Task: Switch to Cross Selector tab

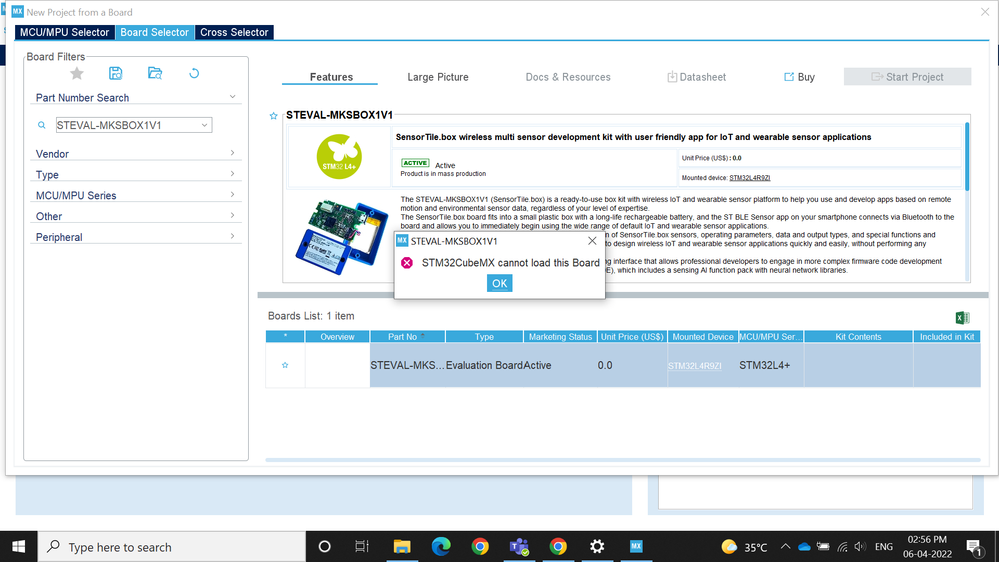Action: (234, 32)
